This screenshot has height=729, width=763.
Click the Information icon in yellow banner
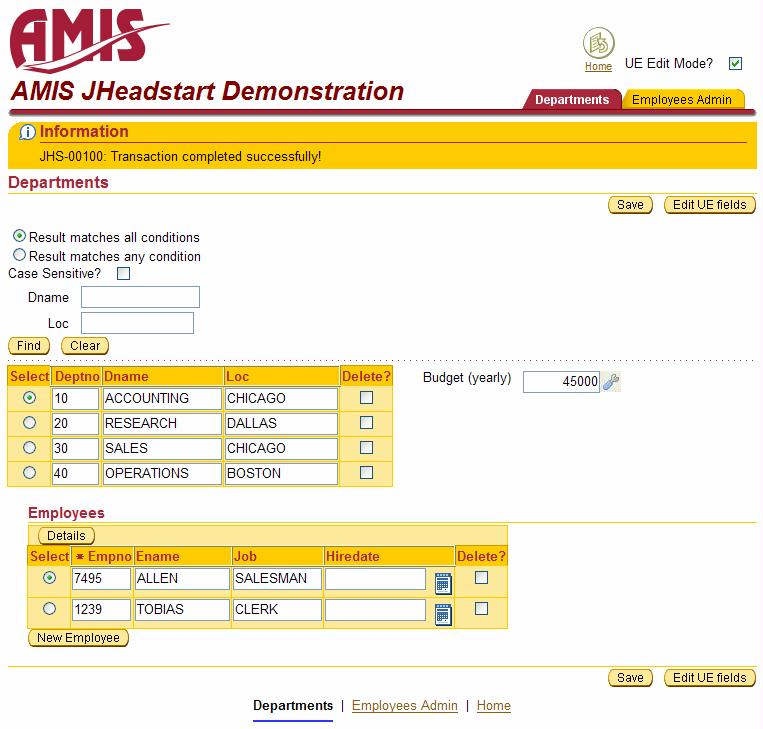coord(27,132)
